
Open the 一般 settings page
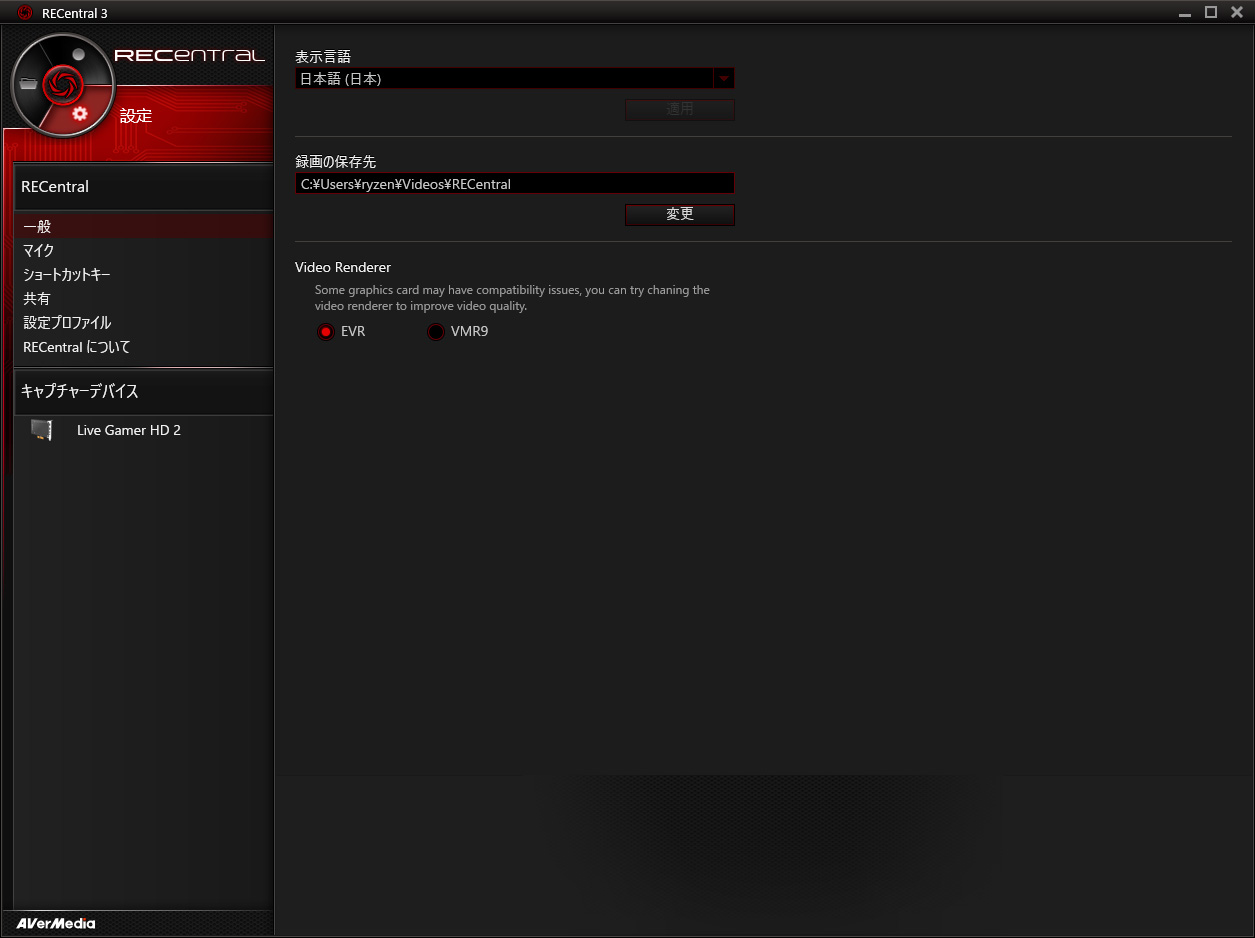(144, 227)
